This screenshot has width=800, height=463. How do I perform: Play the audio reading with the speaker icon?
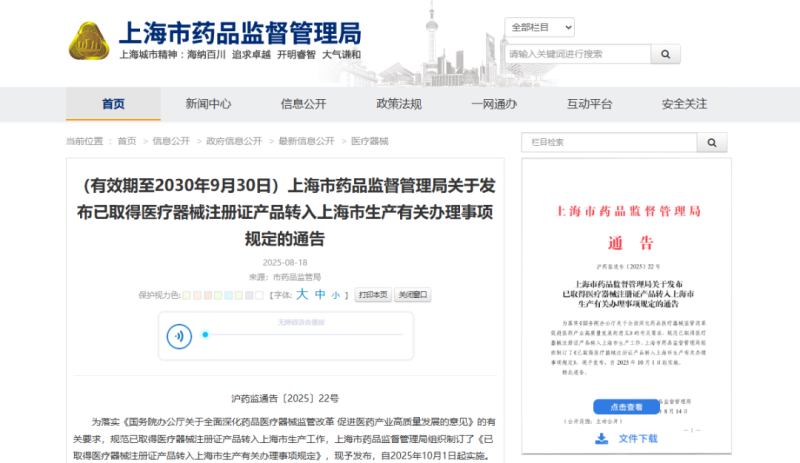(179, 335)
